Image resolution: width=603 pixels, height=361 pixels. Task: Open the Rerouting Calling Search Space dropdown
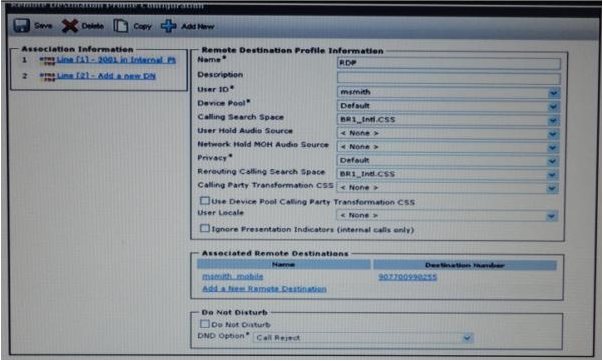[x=448, y=174]
